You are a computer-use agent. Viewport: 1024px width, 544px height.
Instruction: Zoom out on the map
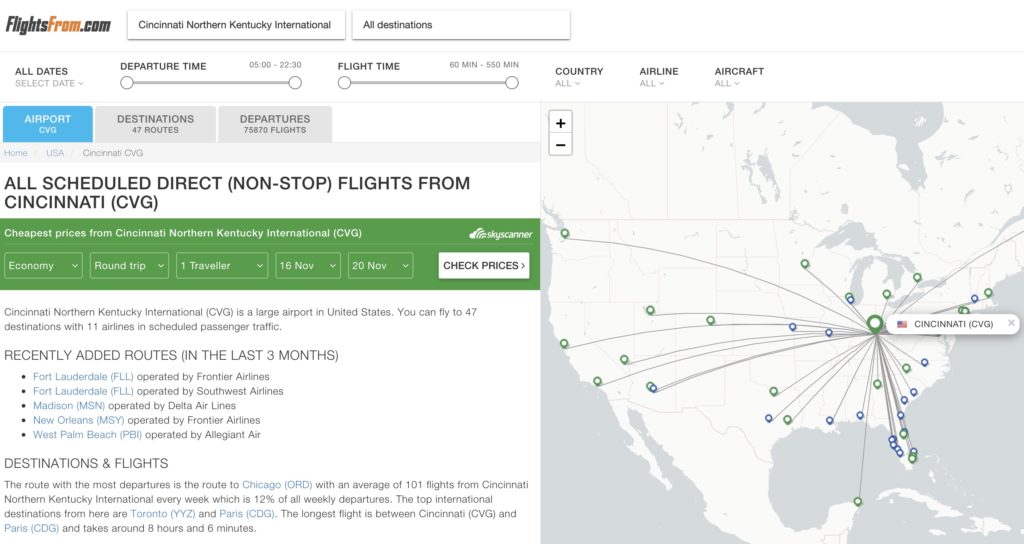tap(560, 145)
